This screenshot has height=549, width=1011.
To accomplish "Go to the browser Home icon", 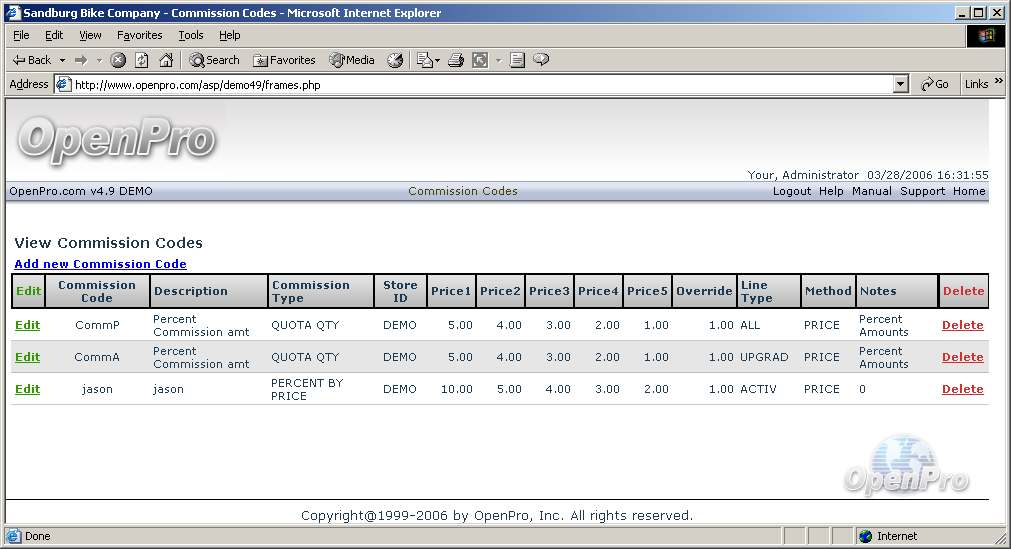I will tap(166, 60).
